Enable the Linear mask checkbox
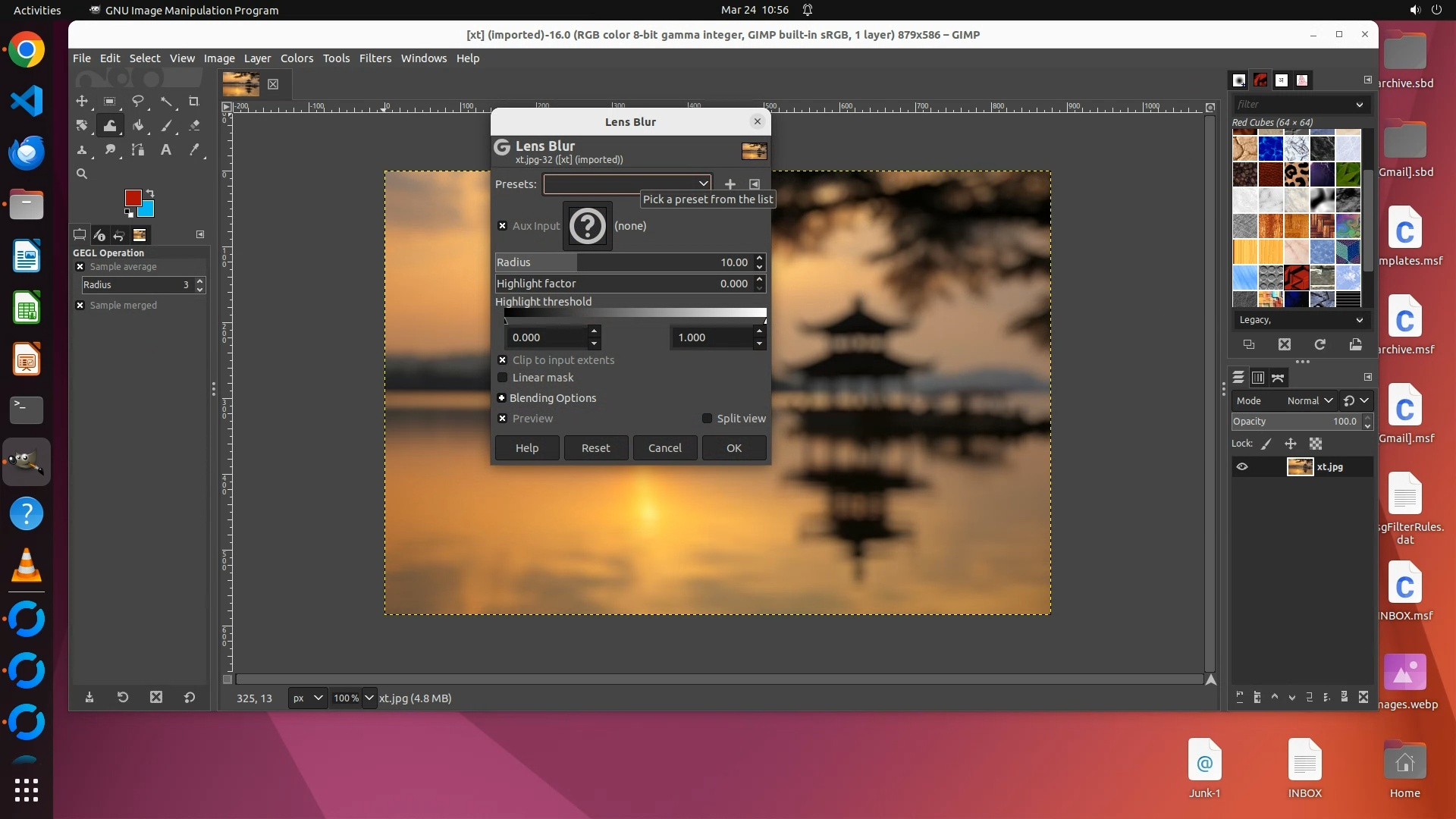Viewport: 1456px width, 819px height. (x=502, y=378)
